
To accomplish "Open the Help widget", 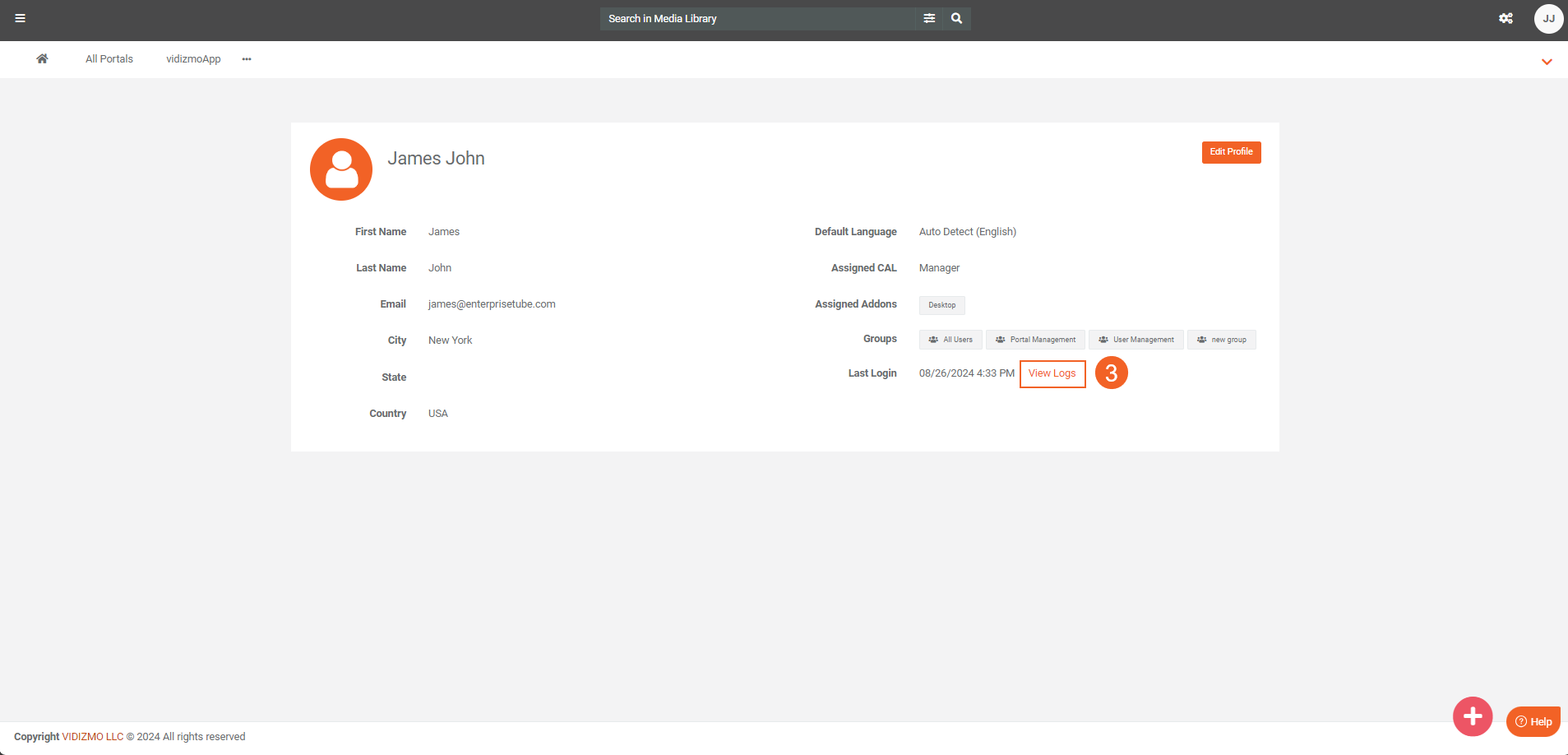I will tap(1533, 721).
